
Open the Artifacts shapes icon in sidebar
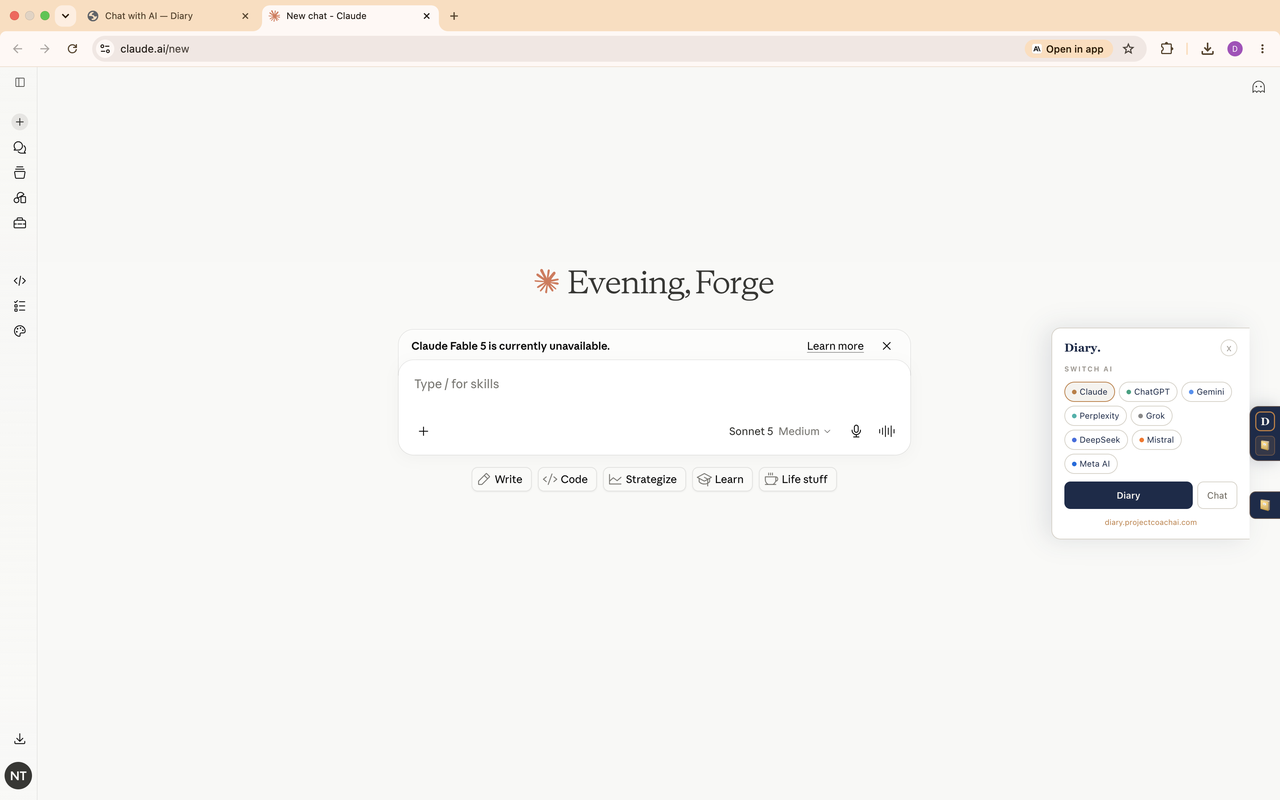click(19, 198)
